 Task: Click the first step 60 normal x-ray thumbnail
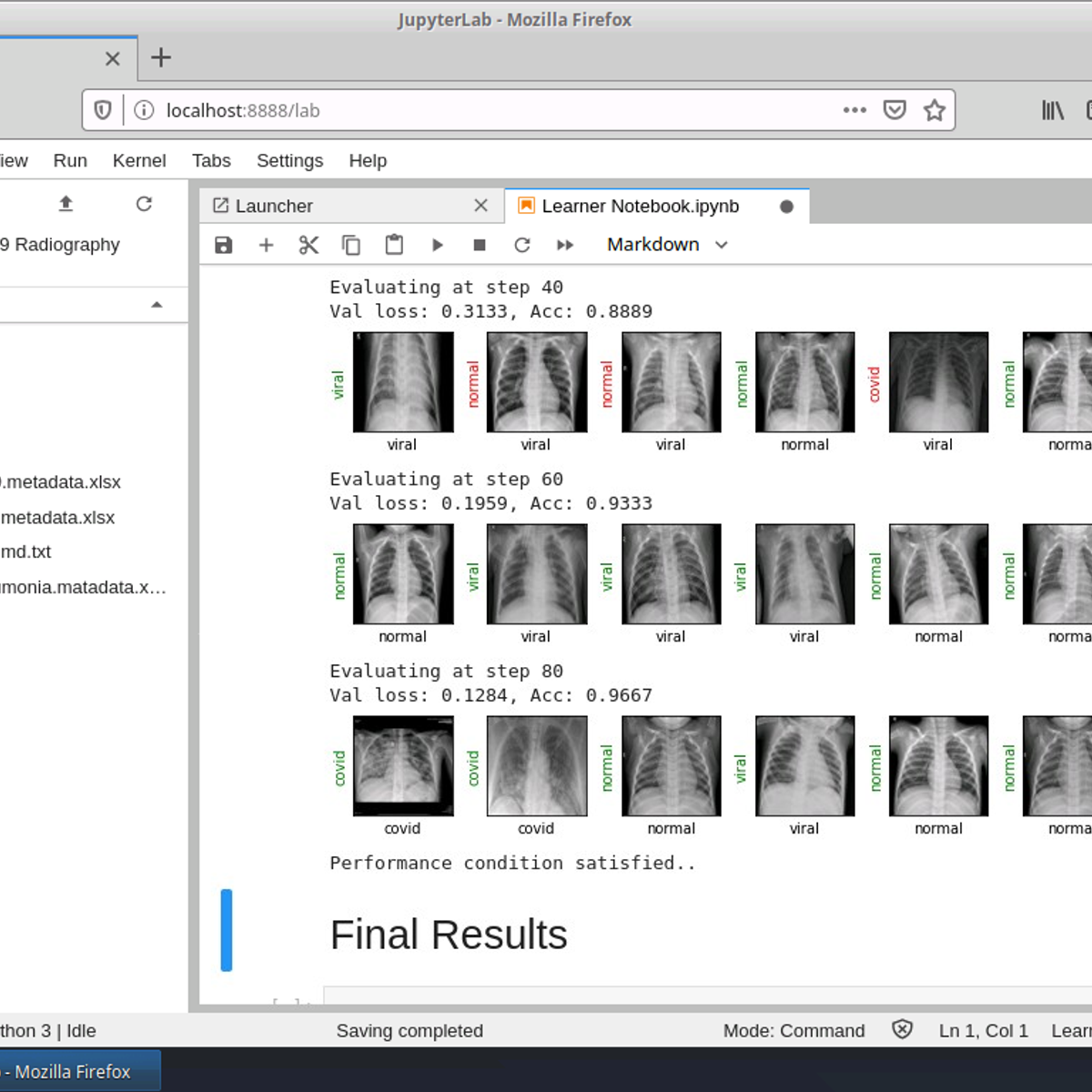[x=403, y=573]
